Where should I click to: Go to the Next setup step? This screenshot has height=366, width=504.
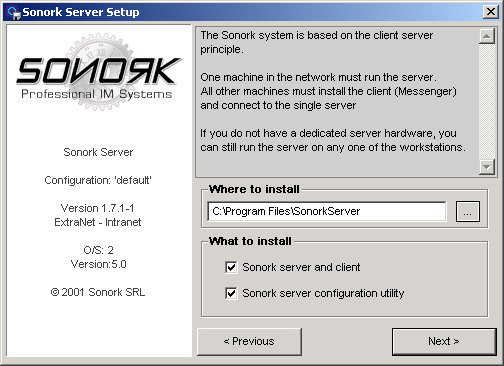point(444,341)
